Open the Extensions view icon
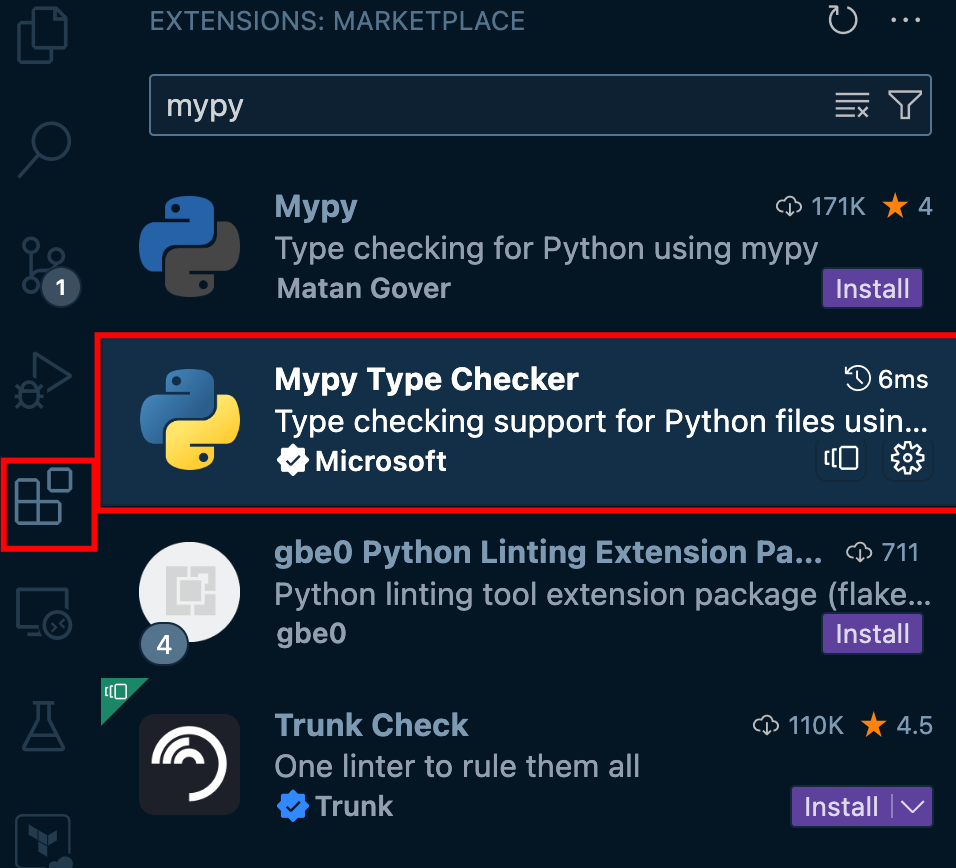 [x=43, y=496]
